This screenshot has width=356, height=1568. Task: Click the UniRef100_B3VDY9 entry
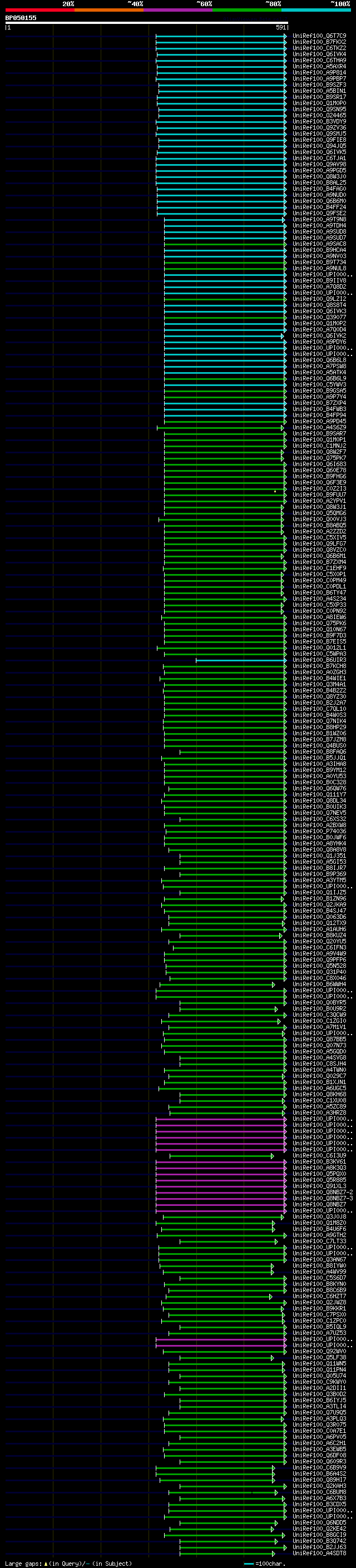319,122
